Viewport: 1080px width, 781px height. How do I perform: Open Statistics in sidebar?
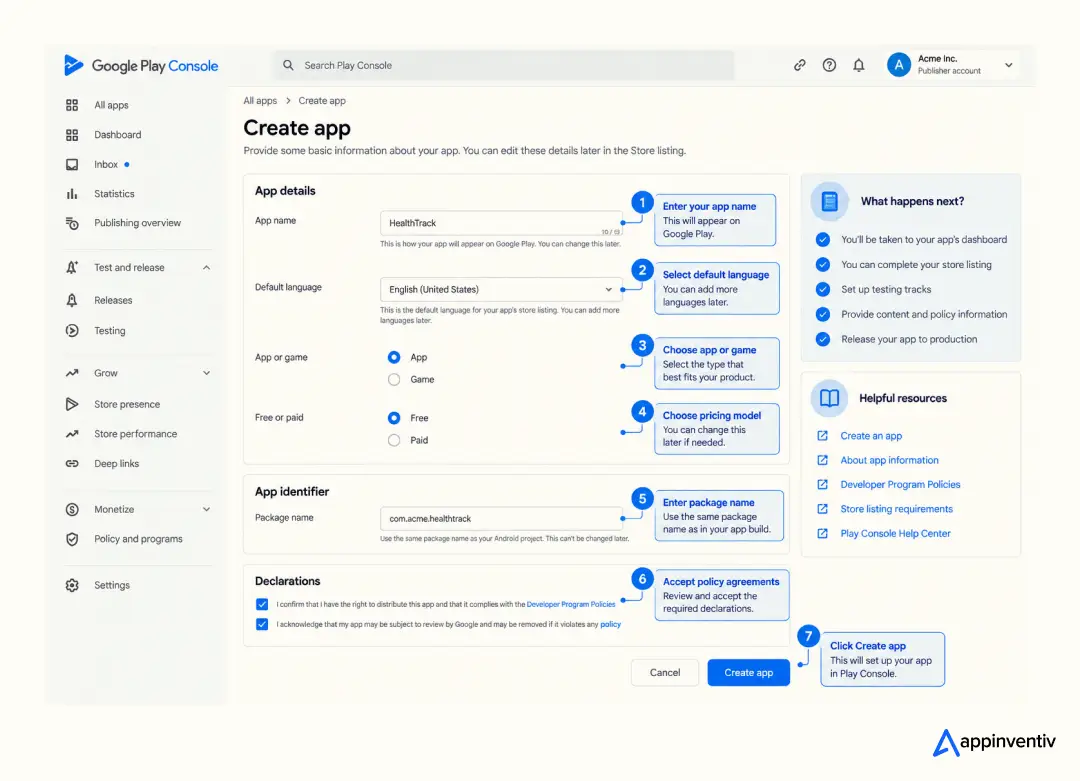(x=114, y=194)
